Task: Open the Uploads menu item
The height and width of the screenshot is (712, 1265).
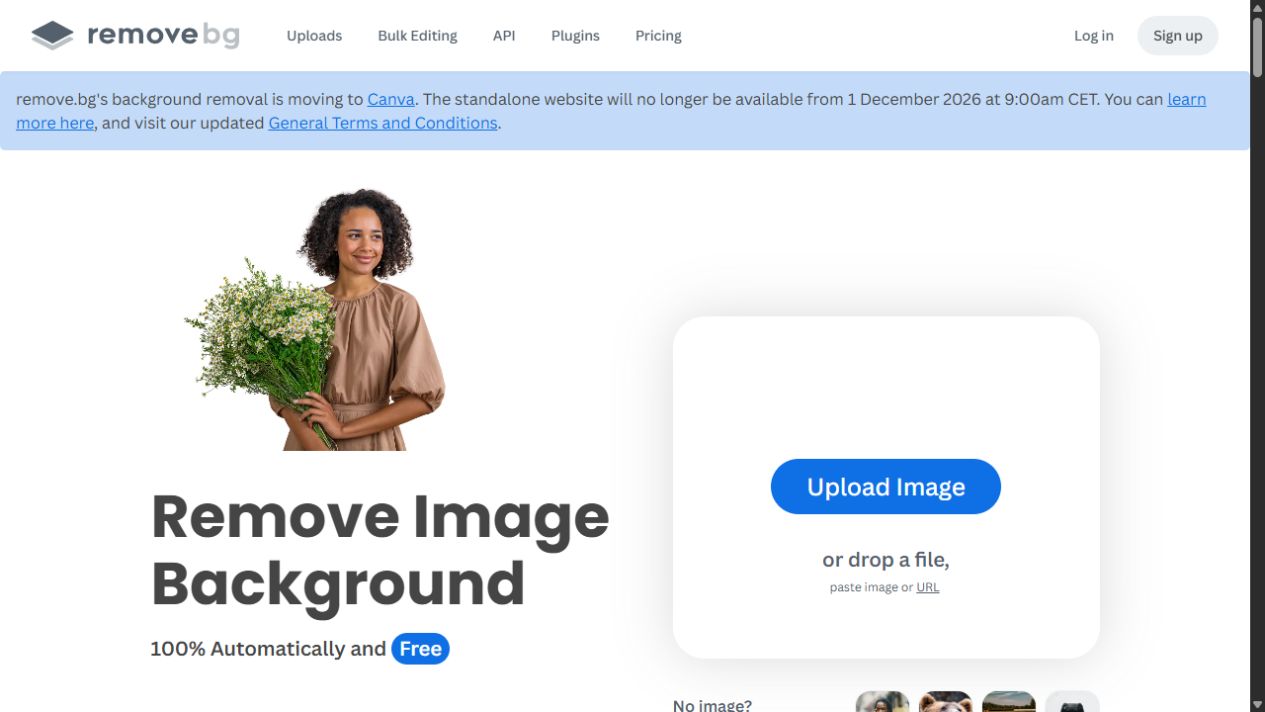Action: 314,36
